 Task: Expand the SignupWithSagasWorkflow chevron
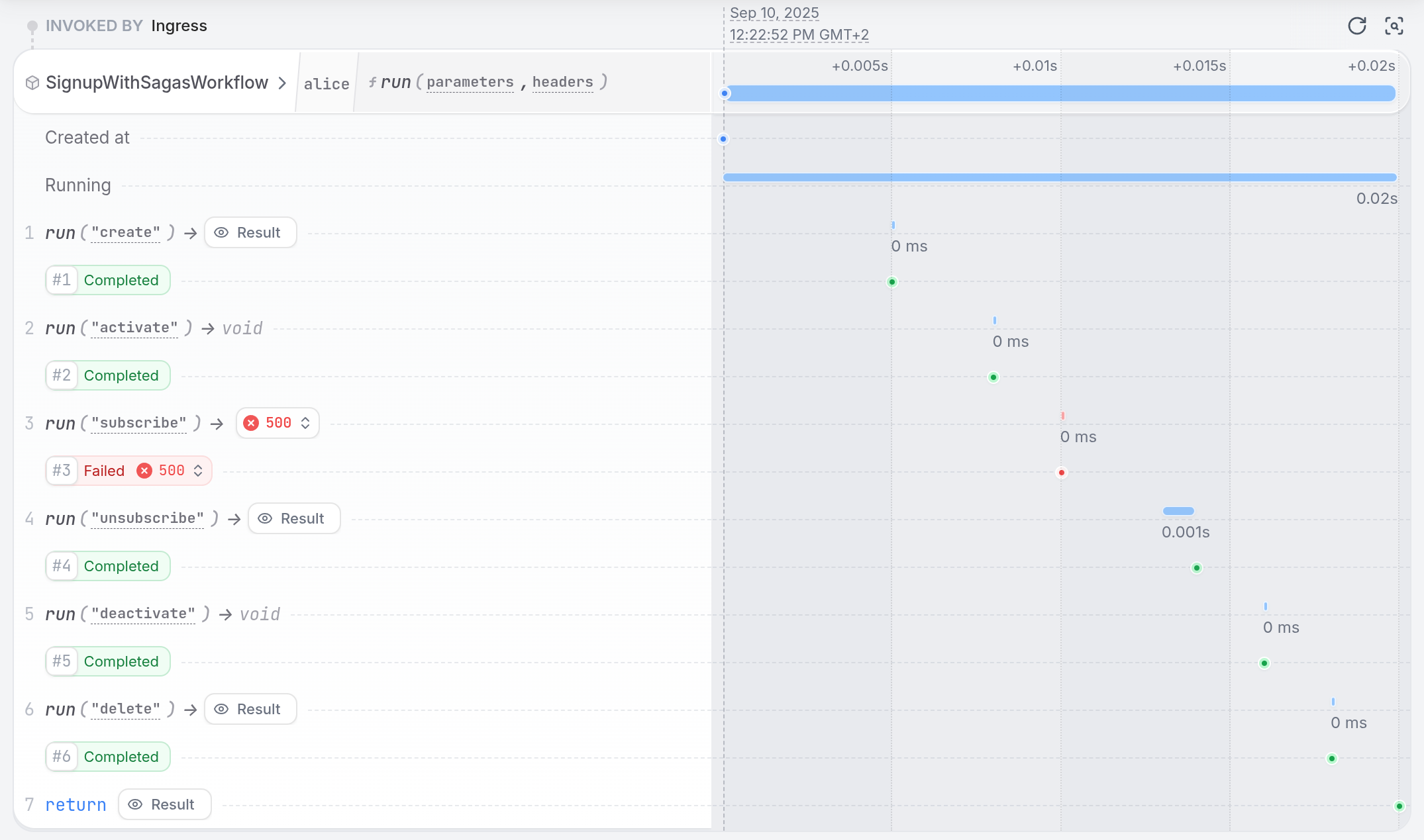(x=282, y=83)
